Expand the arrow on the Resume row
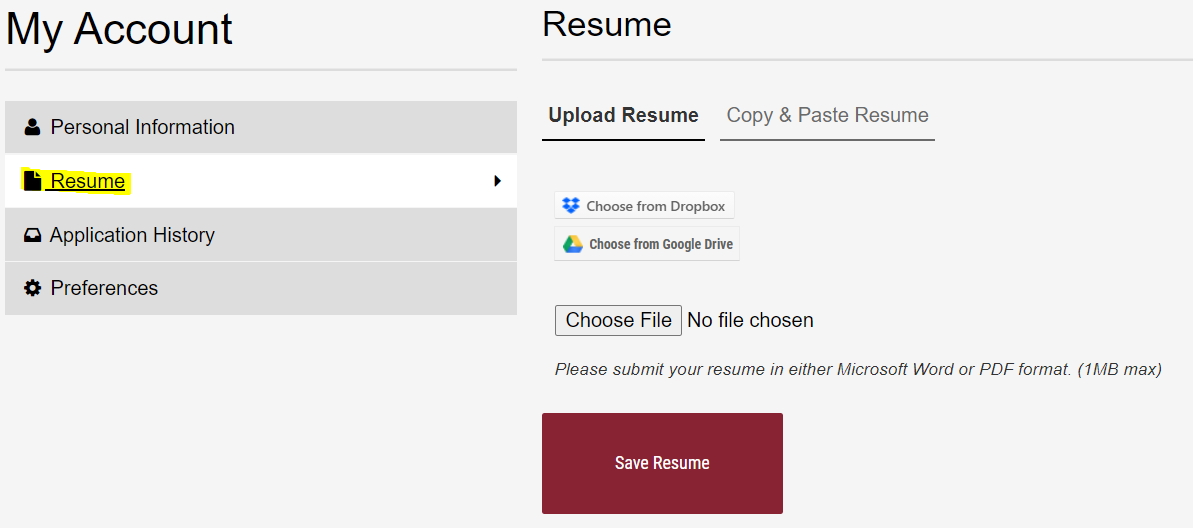Viewport: 1193px width, 528px height. (498, 181)
